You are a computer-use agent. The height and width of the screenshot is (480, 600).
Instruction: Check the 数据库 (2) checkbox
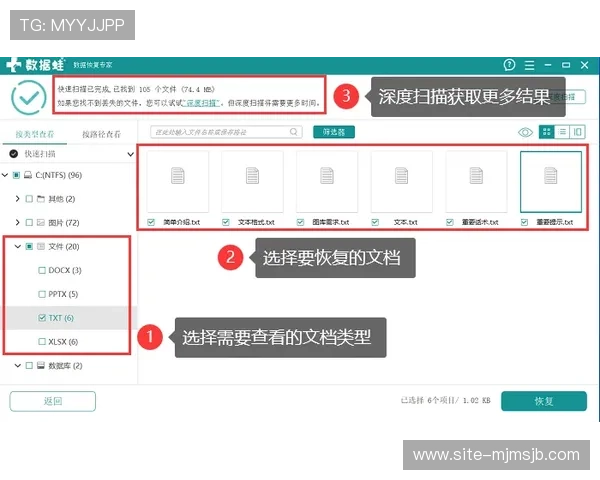pyautogui.click(x=29, y=366)
